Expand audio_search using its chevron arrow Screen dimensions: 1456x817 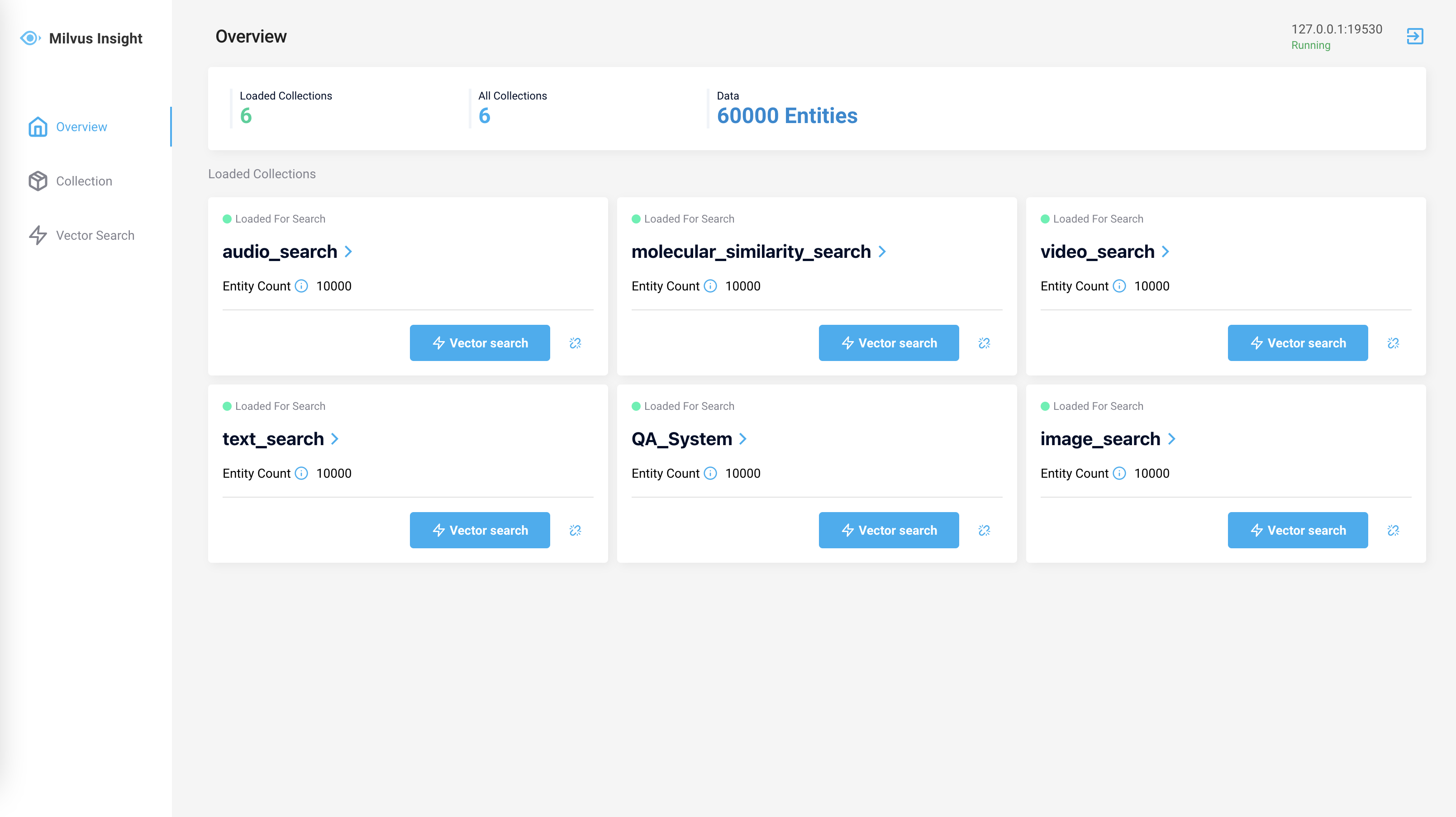348,252
